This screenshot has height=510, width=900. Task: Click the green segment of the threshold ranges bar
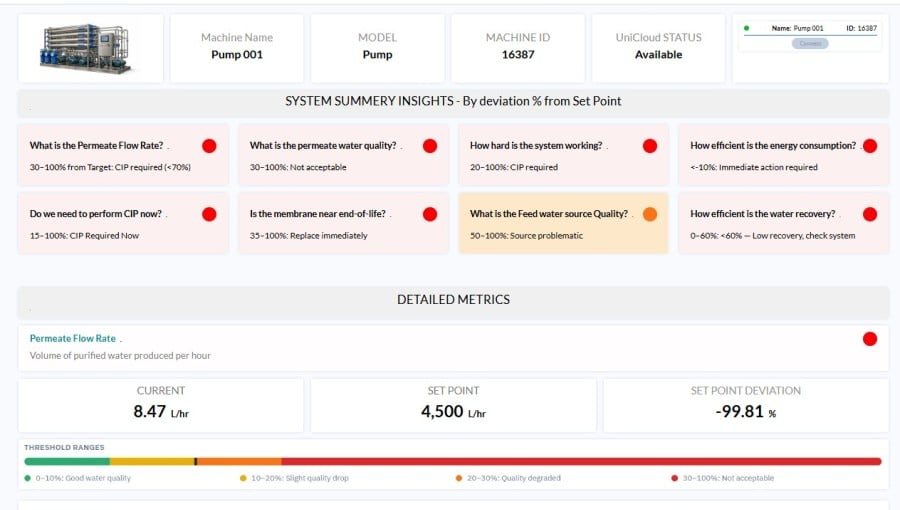point(66,461)
